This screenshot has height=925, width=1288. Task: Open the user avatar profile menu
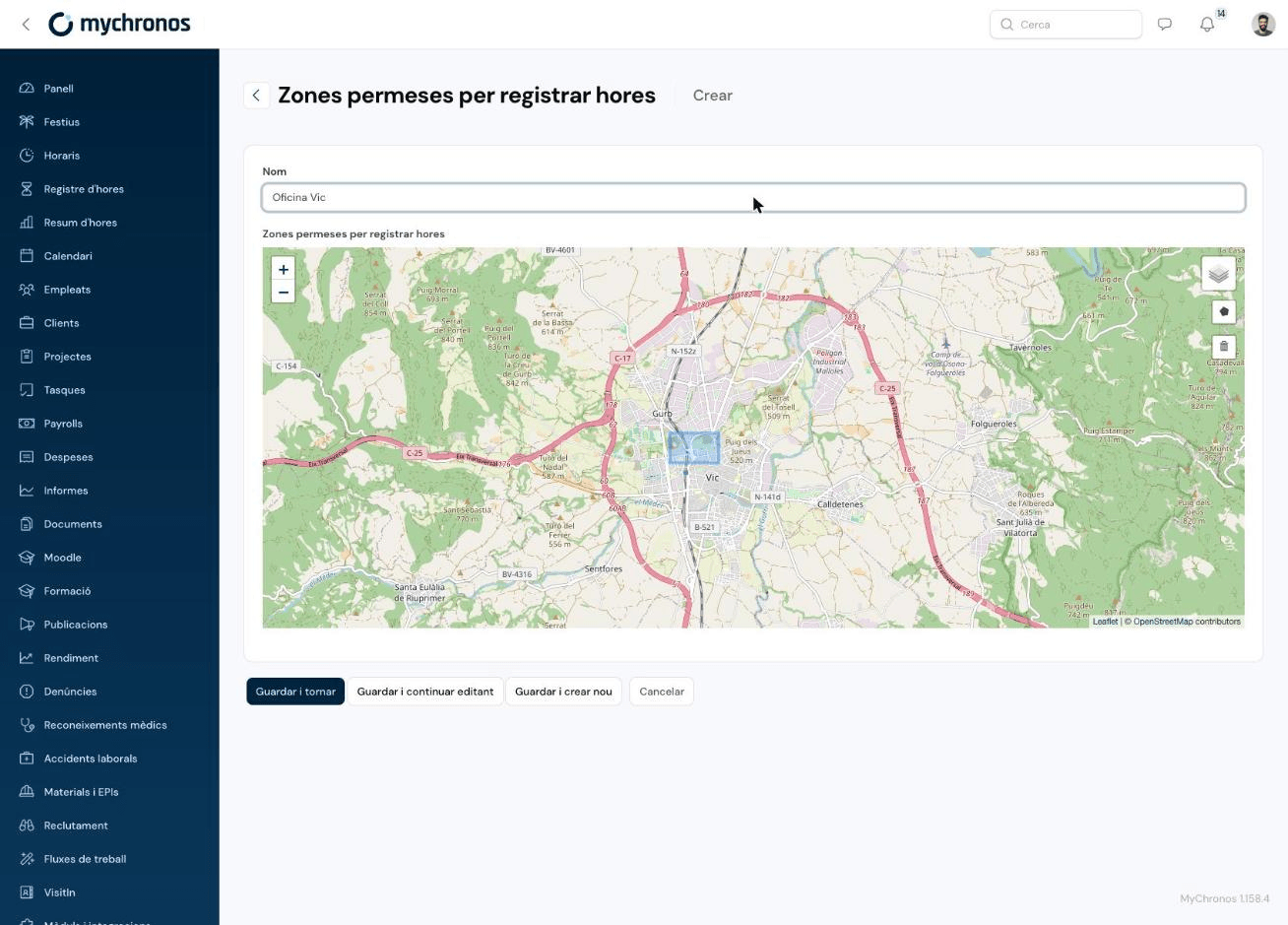1263,25
